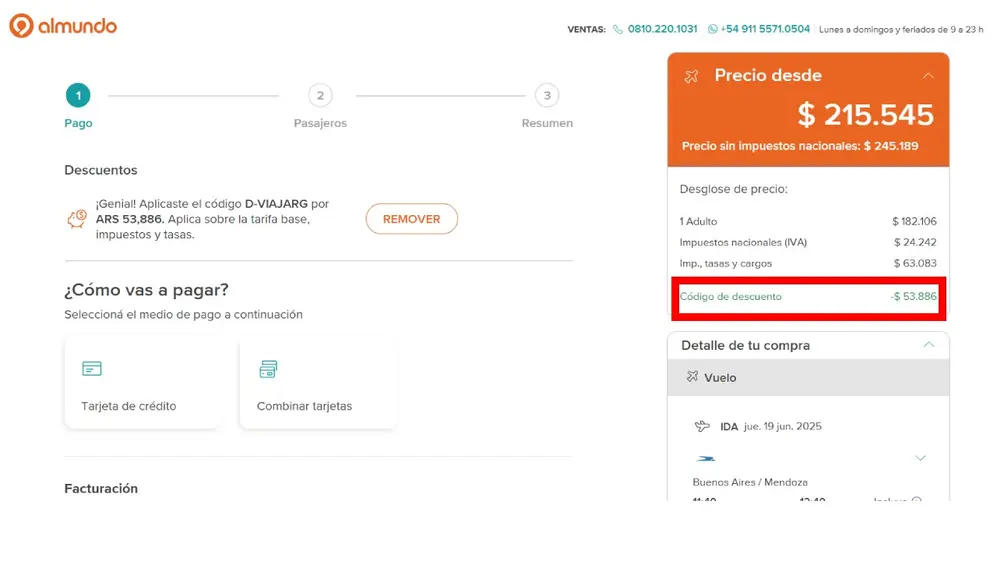
Task: Click the 1 Adulto price row
Action: click(808, 221)
